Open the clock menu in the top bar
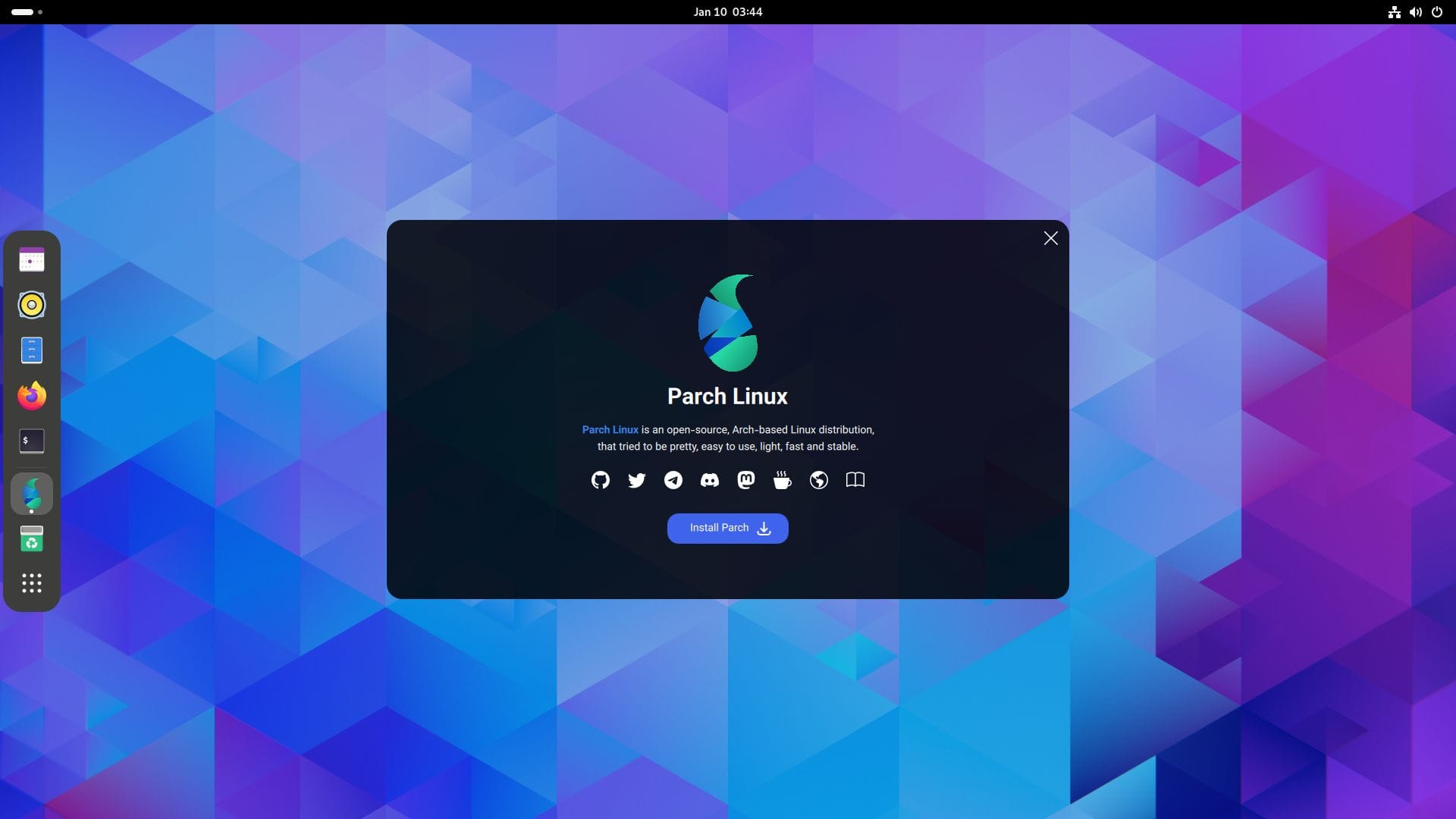This screenshot has width=1456, height=819. pyautogui.click(x=727, y=11)
